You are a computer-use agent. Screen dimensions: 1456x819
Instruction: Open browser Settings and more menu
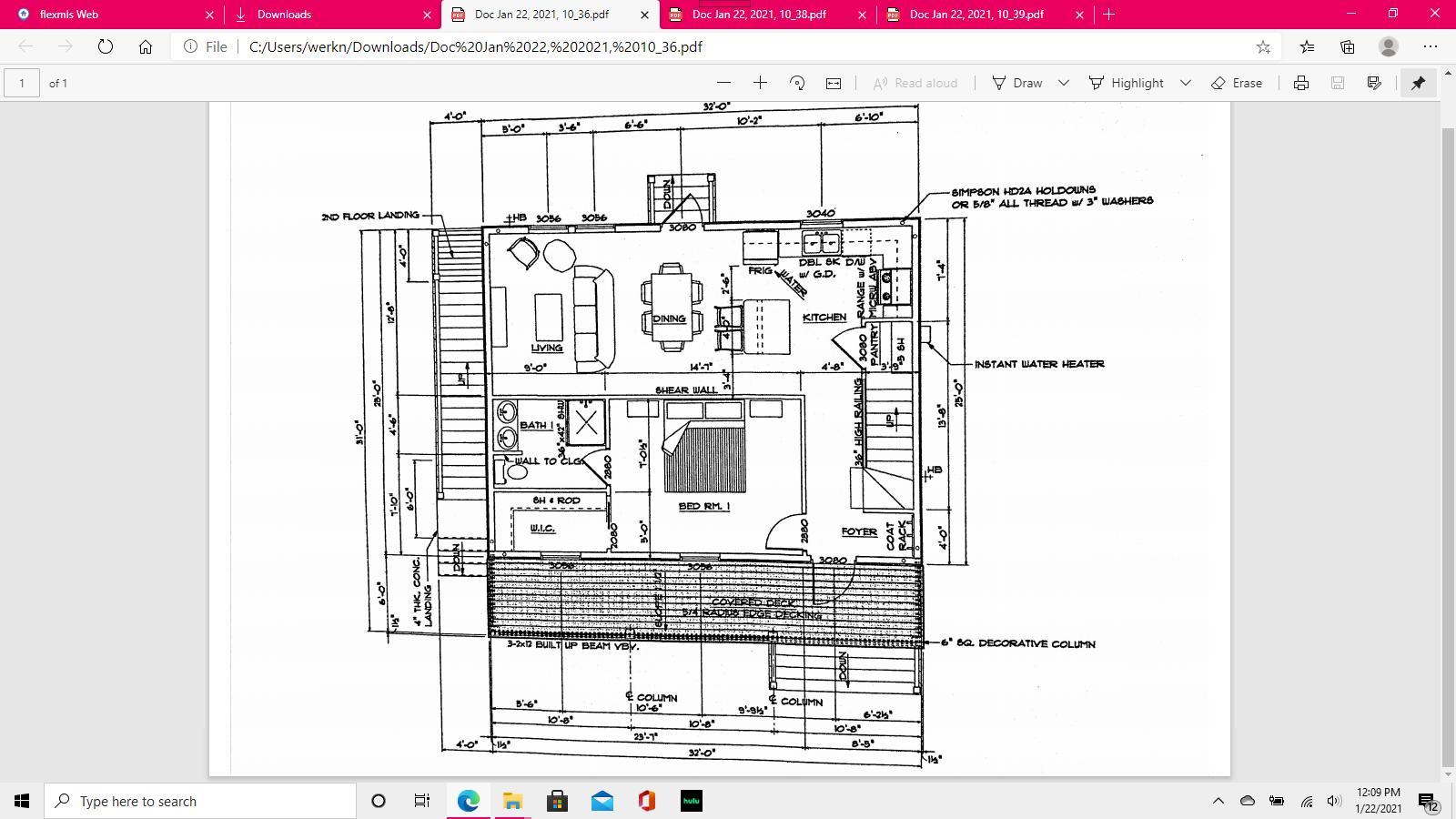[1430, 46]
